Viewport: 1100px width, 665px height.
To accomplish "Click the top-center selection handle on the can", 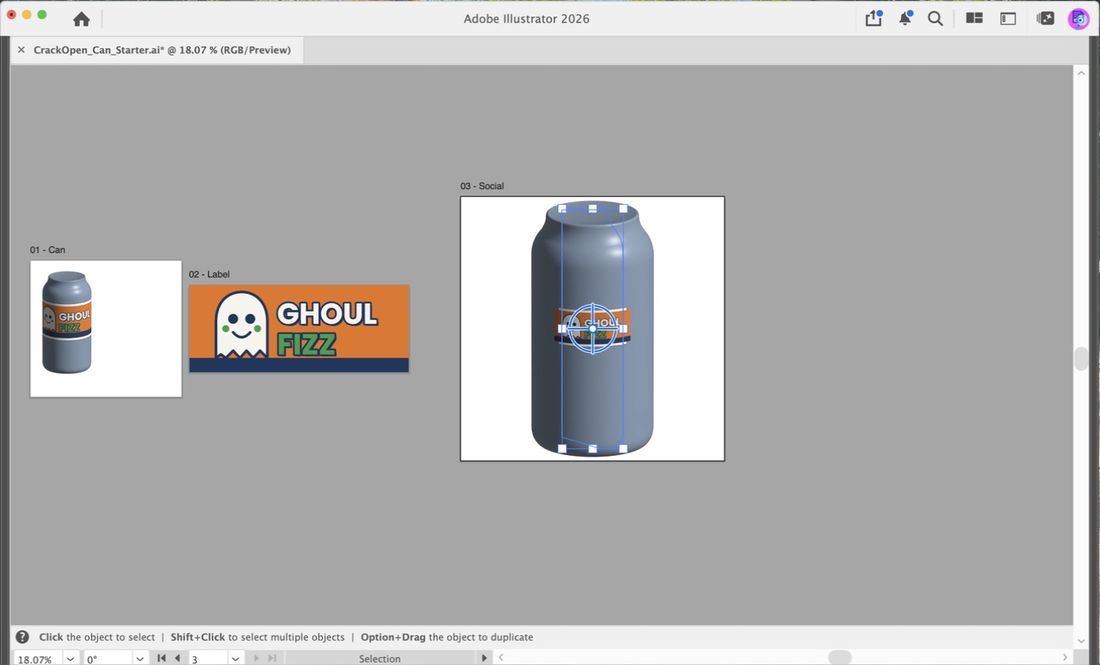I will [593, 208].
